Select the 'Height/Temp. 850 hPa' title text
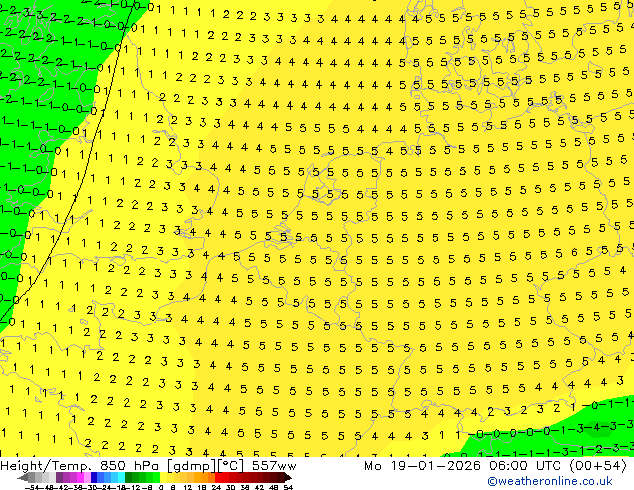Viewport: 634px width, 490px height. [x=80, y=466]
